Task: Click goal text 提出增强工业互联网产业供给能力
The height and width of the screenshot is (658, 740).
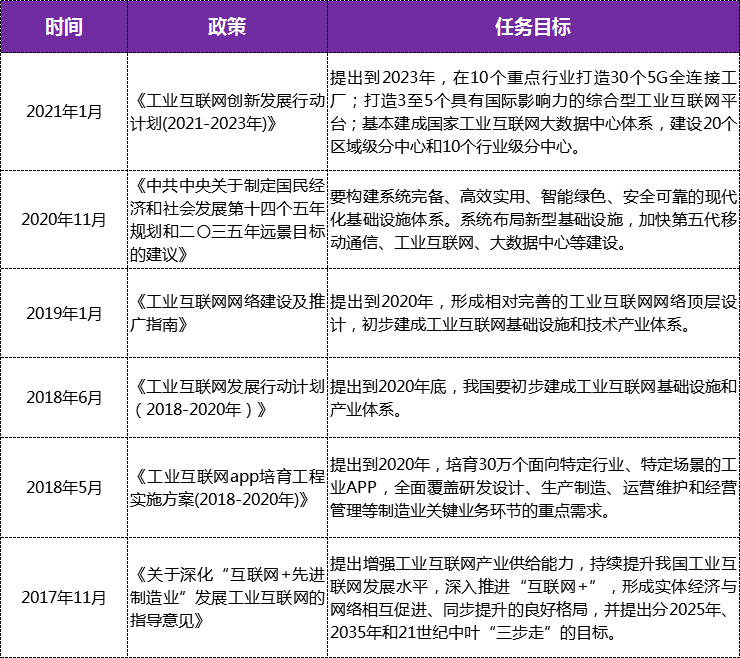Action: (x=533, y=597)
